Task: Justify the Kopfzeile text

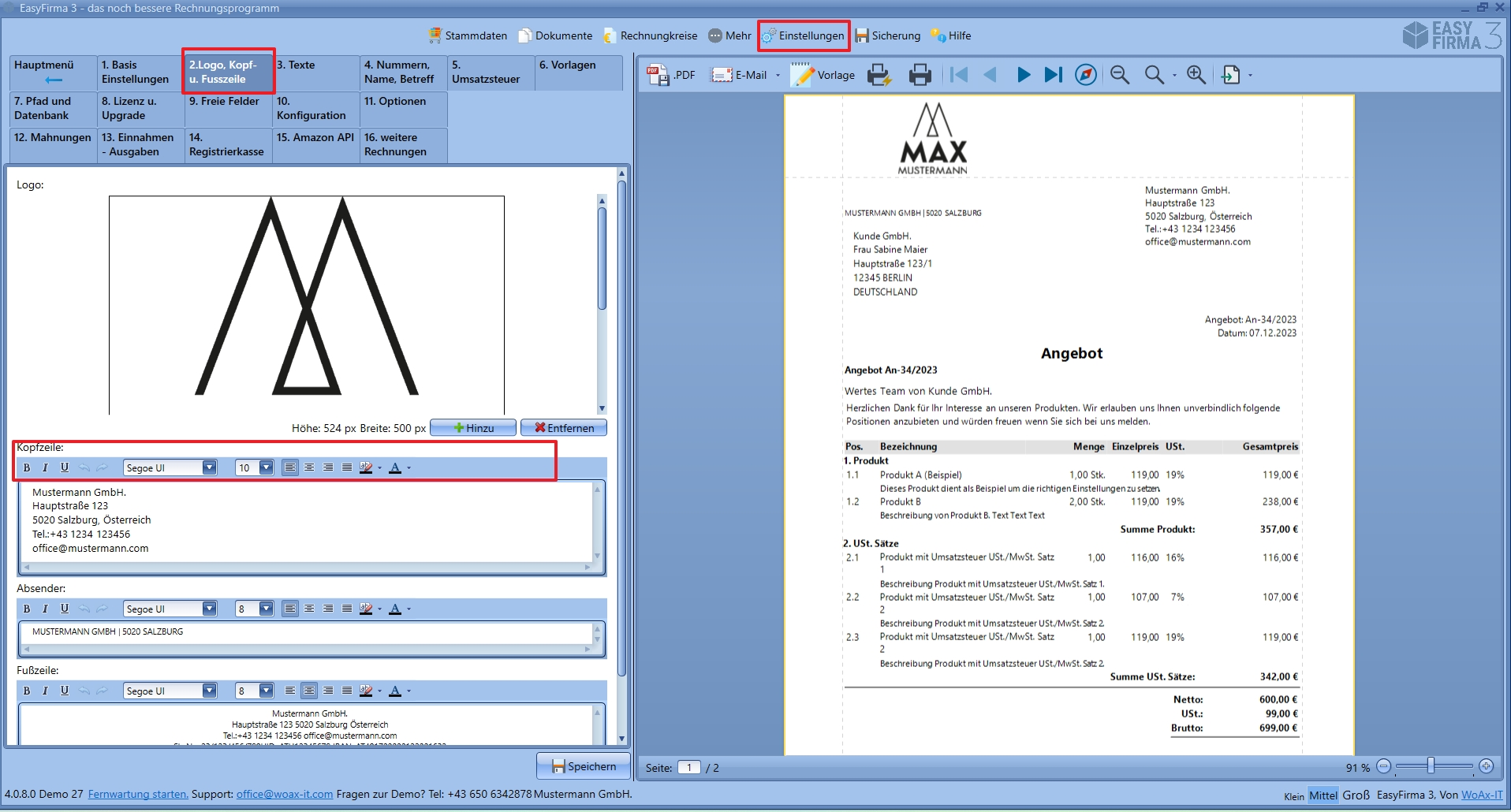Action: [x=347, y=467]
